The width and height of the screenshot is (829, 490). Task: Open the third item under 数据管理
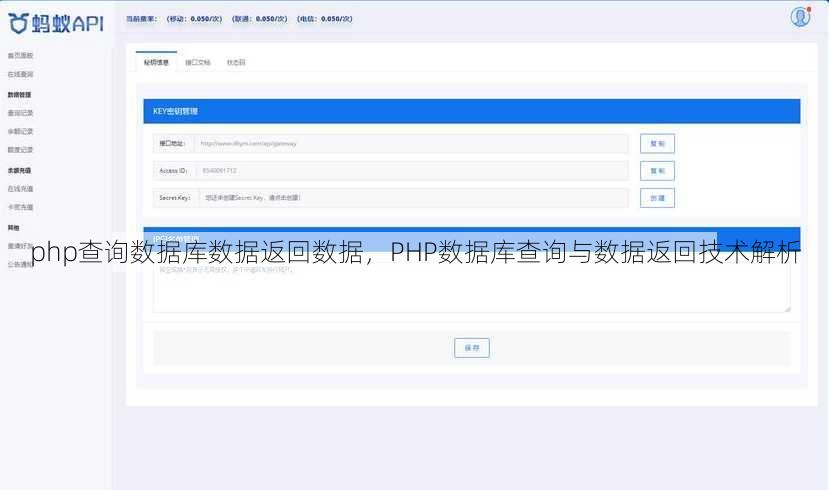coord(21,150)
